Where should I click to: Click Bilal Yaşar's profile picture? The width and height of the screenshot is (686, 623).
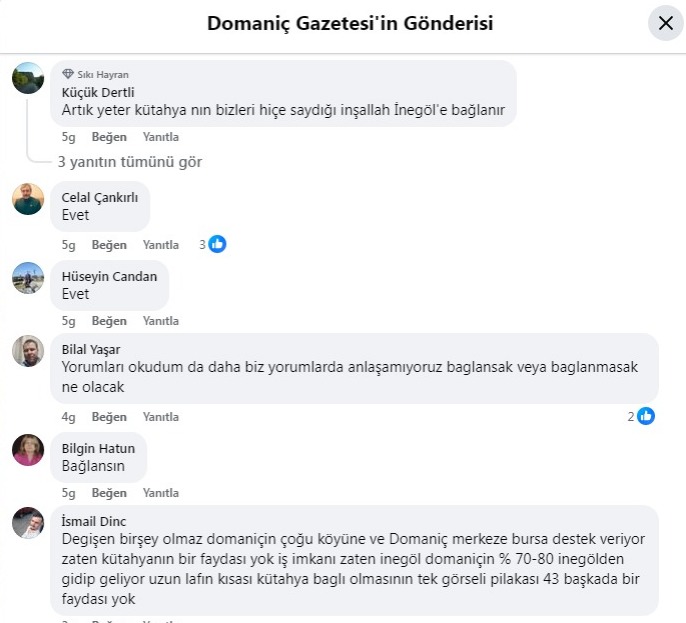(28, 351)
